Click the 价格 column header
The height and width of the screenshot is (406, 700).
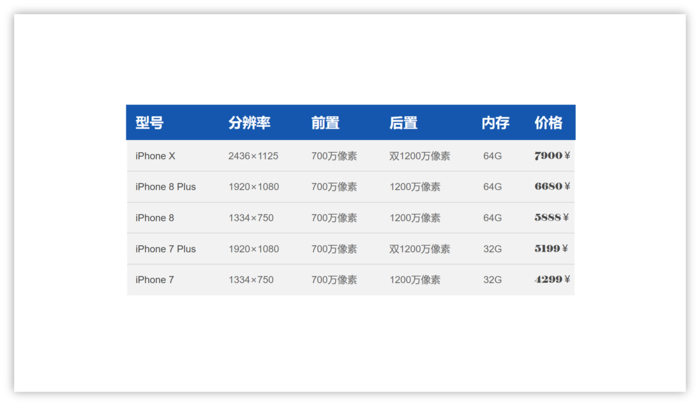549,123
